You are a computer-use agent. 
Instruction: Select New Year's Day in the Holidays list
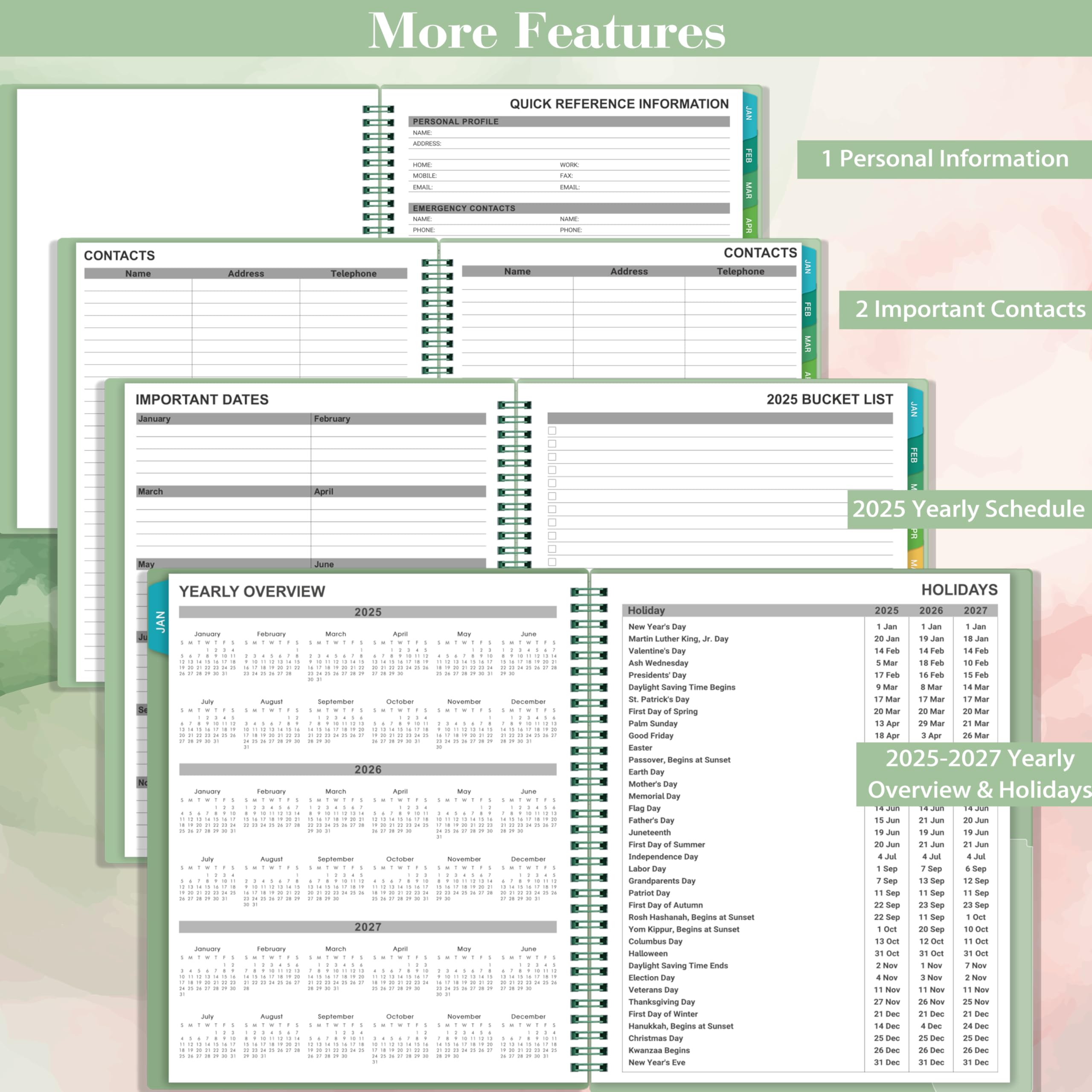pos(657,626)
